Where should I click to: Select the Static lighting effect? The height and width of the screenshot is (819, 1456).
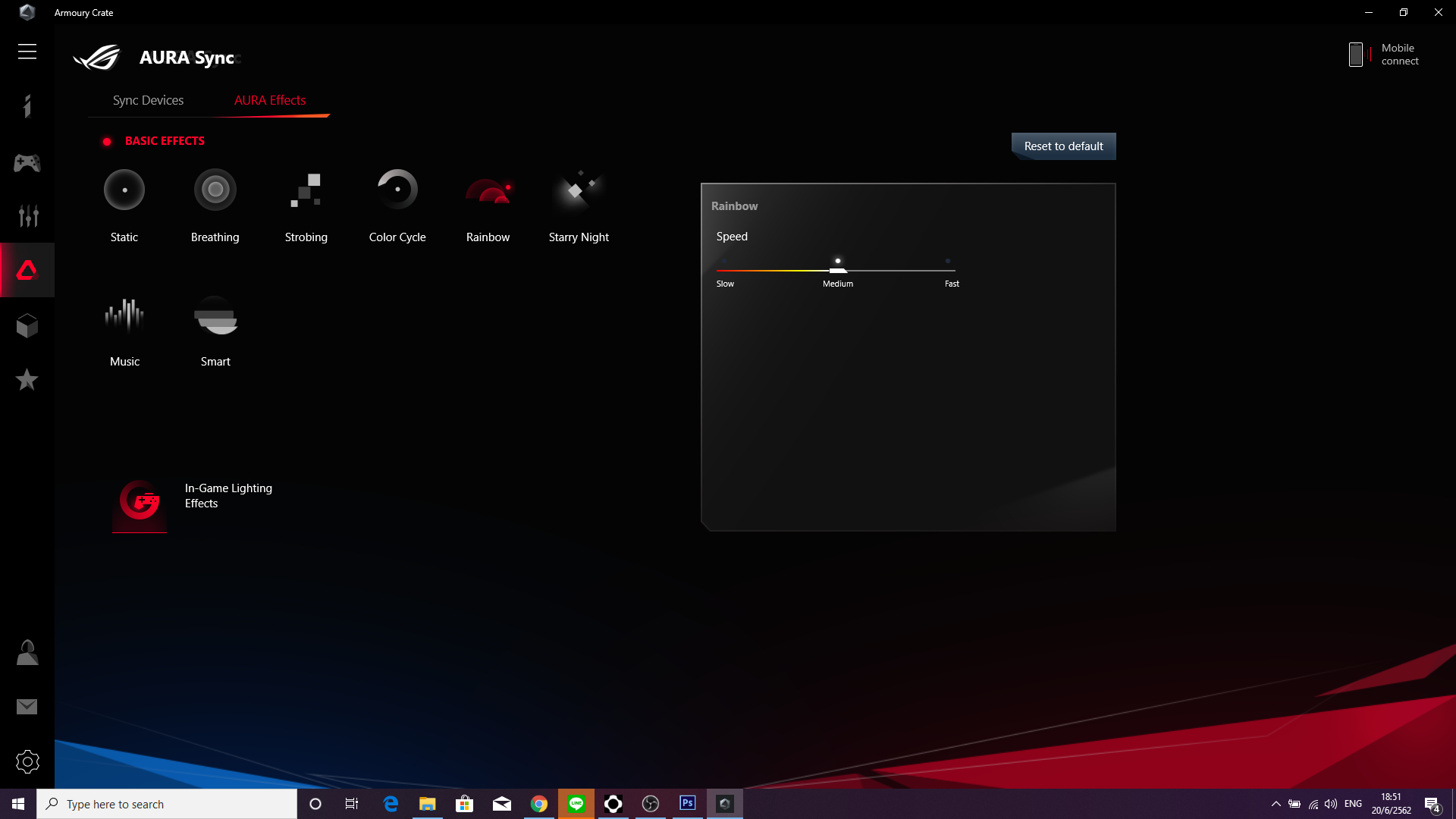[124, 190]
